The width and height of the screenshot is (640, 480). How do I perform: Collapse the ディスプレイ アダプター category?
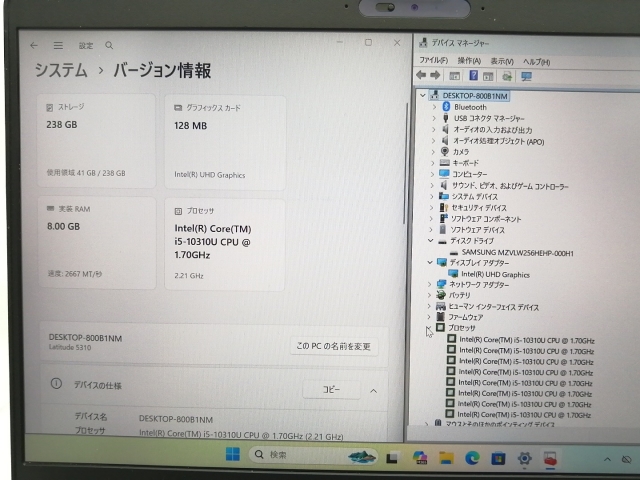(430, 262)
